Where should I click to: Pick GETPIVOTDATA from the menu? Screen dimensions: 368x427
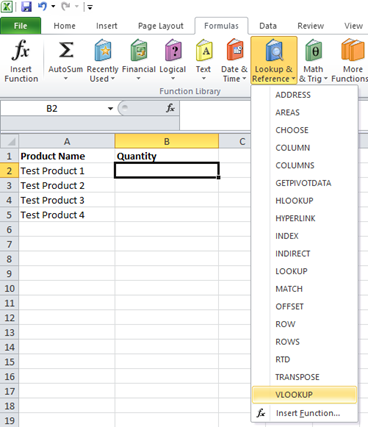pyautogui.click(x=304, y=183)
